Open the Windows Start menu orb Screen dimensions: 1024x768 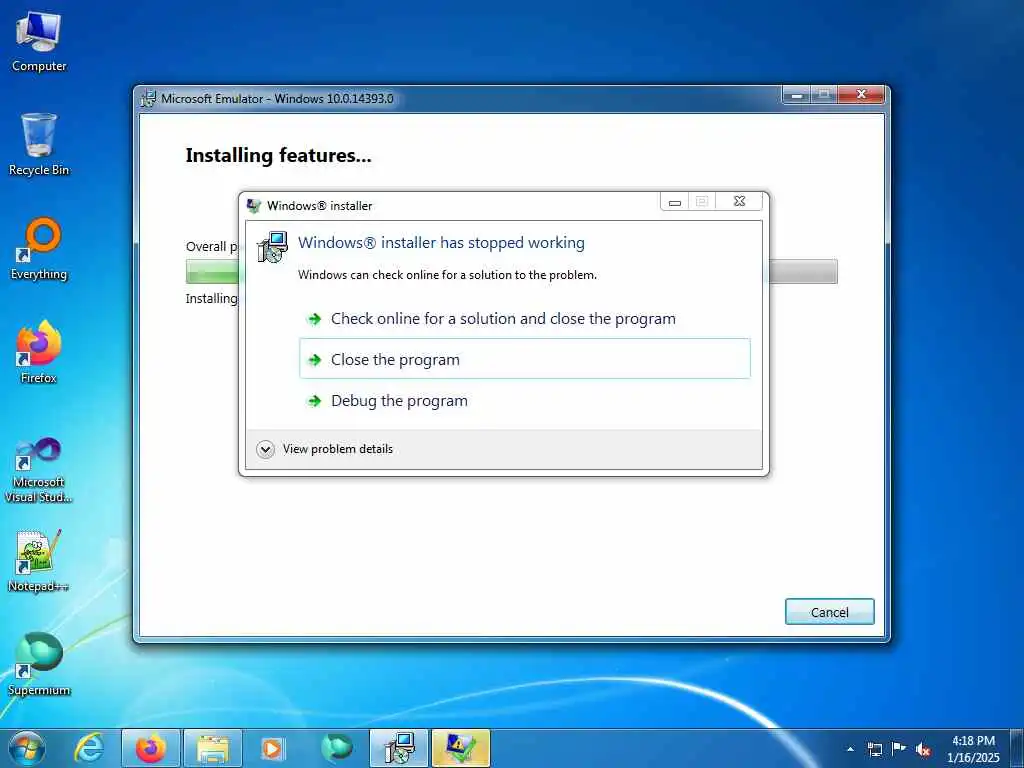[x=27, y=748]
